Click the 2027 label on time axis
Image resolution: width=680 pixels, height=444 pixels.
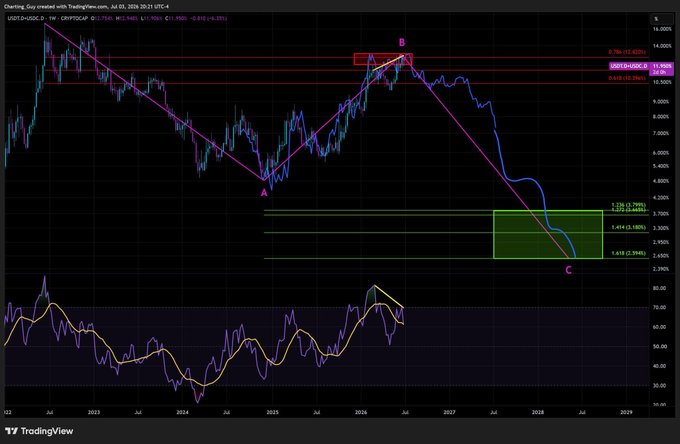[x=450, y=412]
